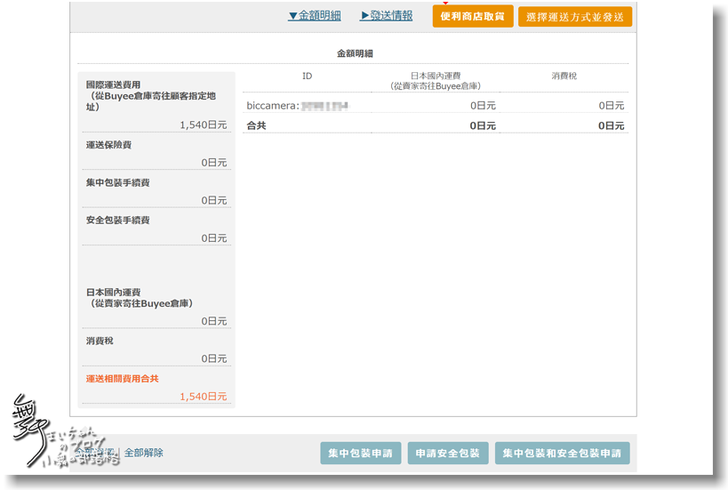Click the ID column header
This screenshot has width=728, height=490.
click(x=307, y=76)
